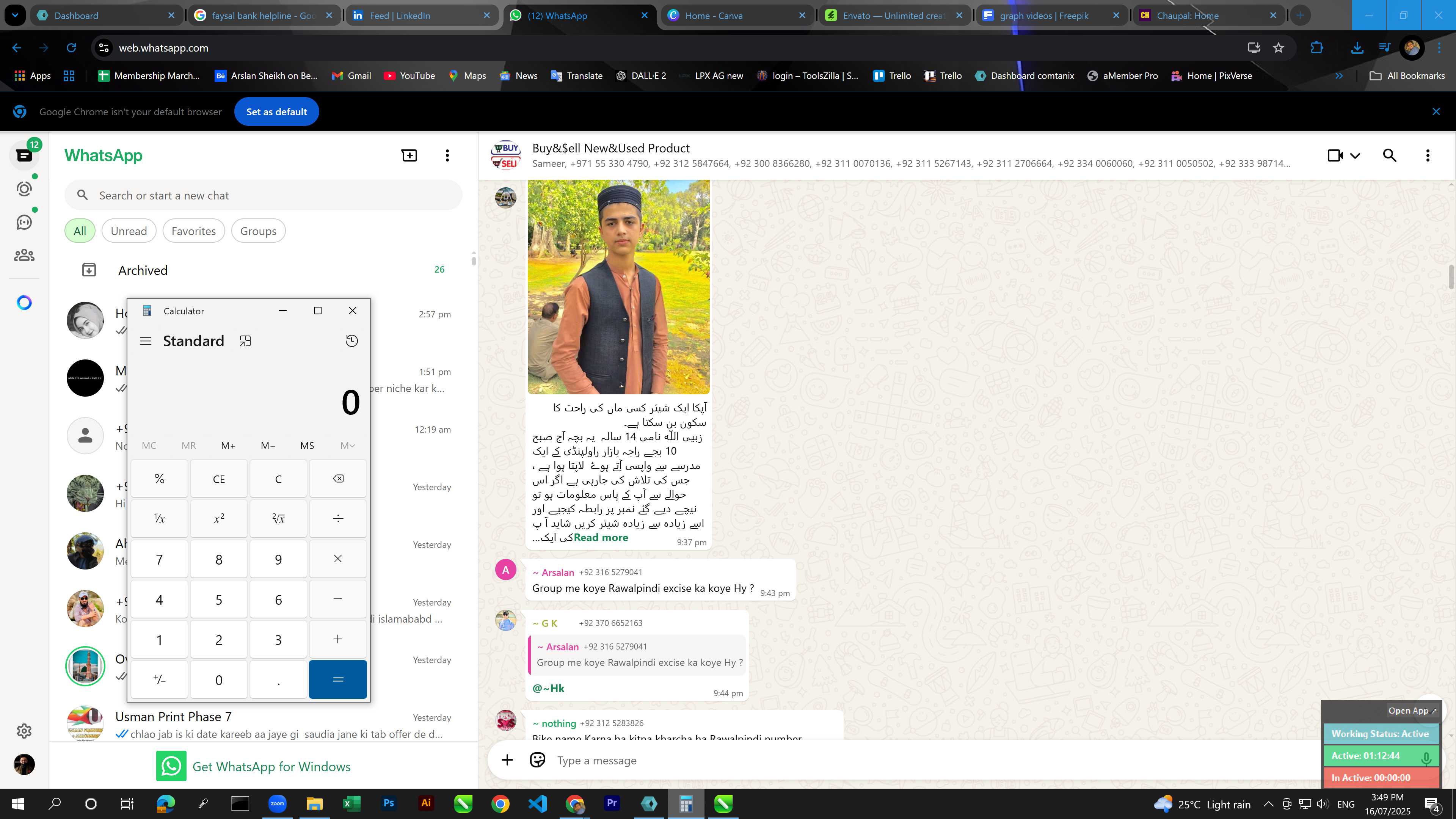The height and width of the screenshot is (819, 1456).
Task: Open missing boy photo thumbnail
Action: pos(618,287)
